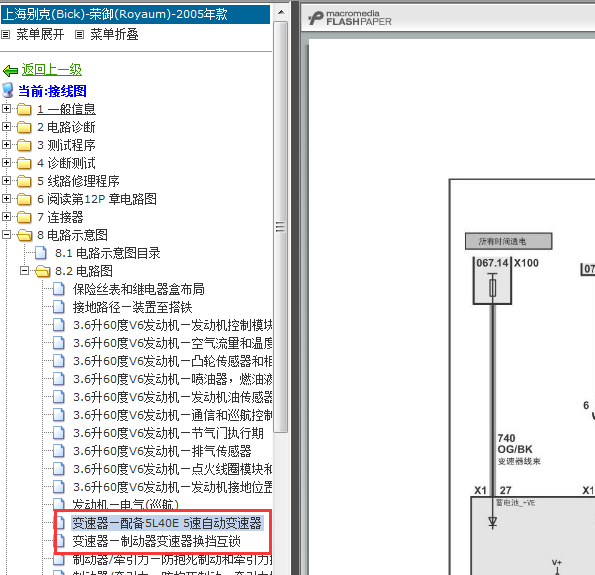Click the open folder icon of 8 电路示意图
This screenshot has width=595, height=575.
pos(25,235)
